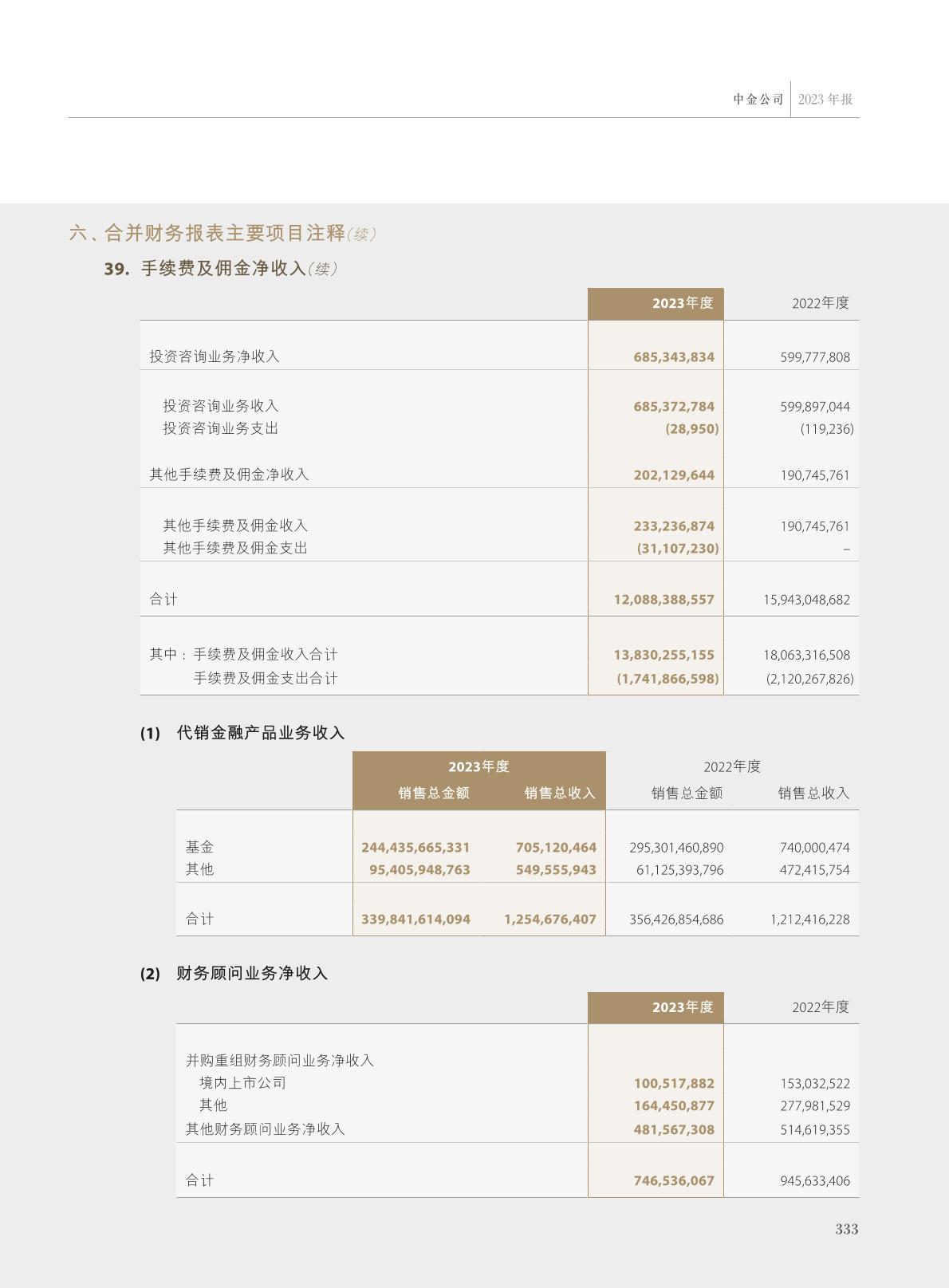Click the 投资咨询业务支出 row label
Image resolution: width=949 pixels, height=1288 pixels.
221,428
